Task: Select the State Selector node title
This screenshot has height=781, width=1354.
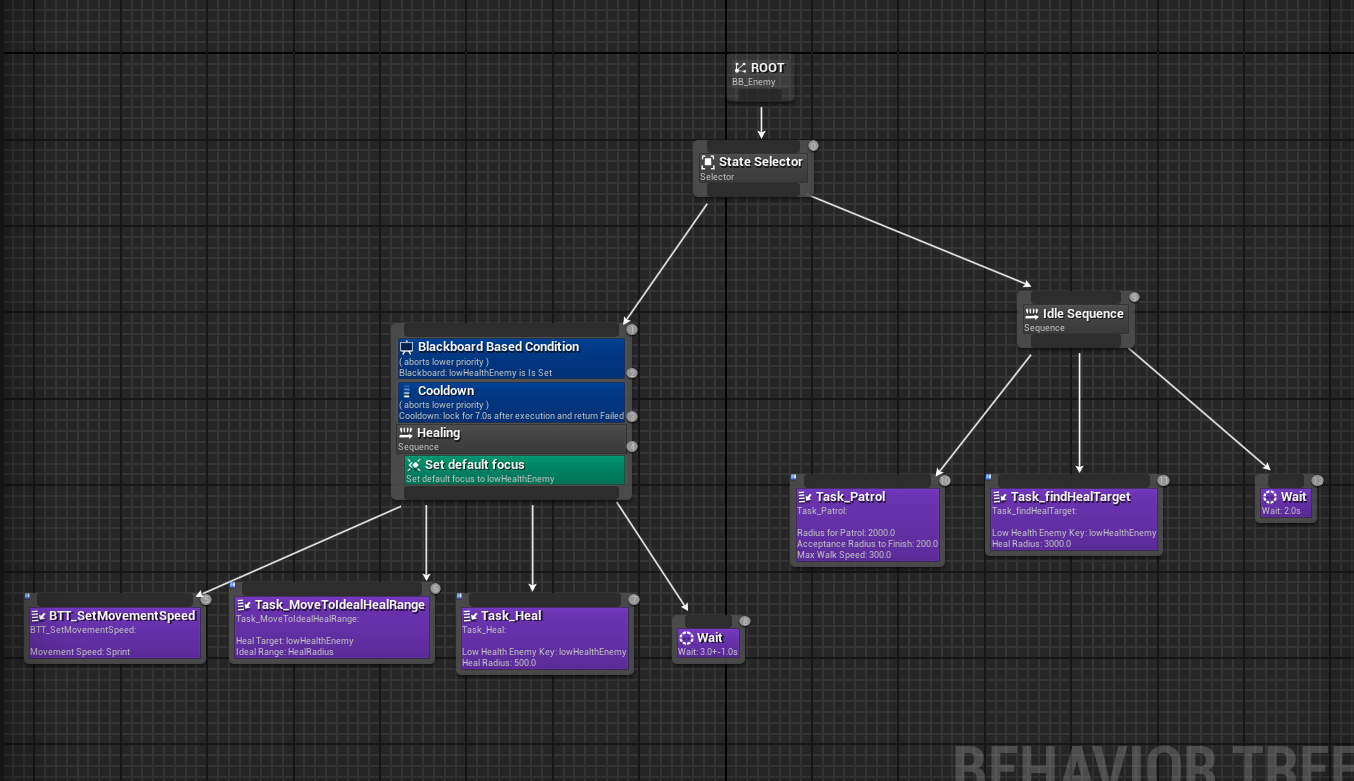Action: pyautogui.click(x=761, y=162)
